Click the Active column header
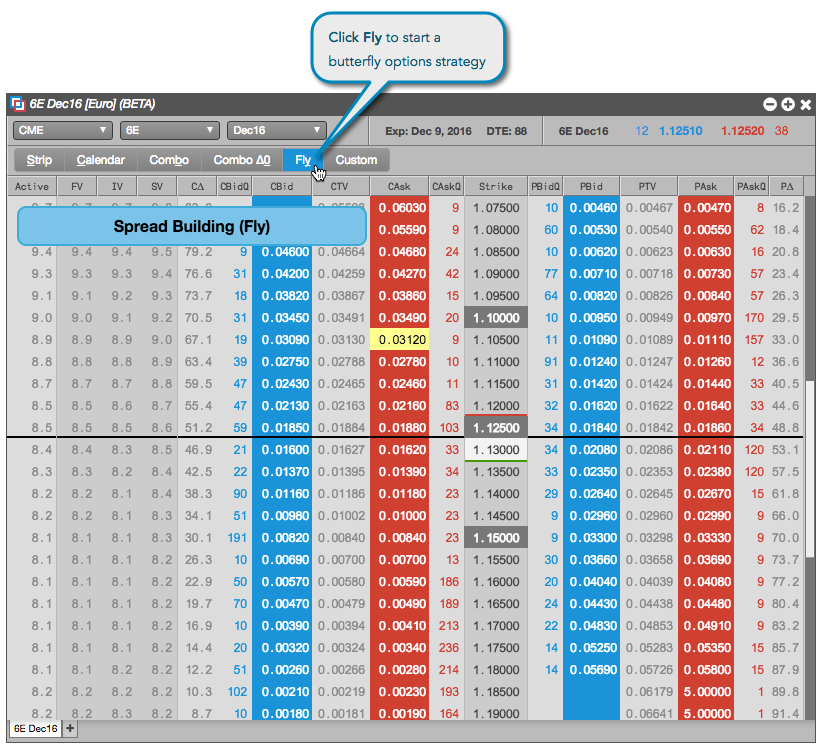Viewport: 823px width, 751px height. coord(32,186)
